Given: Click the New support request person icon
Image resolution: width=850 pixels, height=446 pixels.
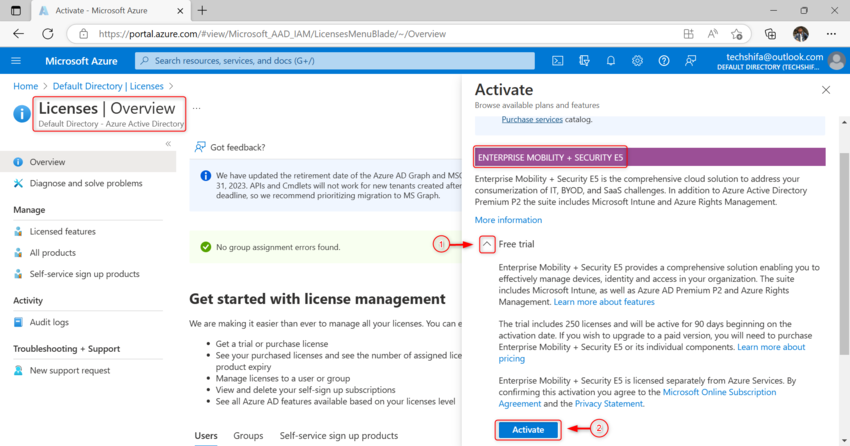Looking at the screenshot, I should pos(18,370).
